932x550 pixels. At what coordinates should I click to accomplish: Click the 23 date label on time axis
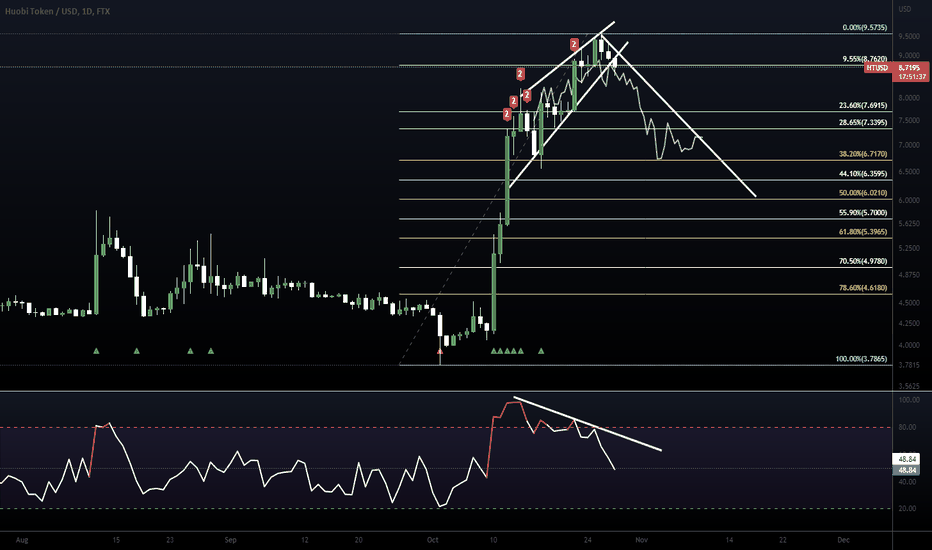[x=170, y=540]
